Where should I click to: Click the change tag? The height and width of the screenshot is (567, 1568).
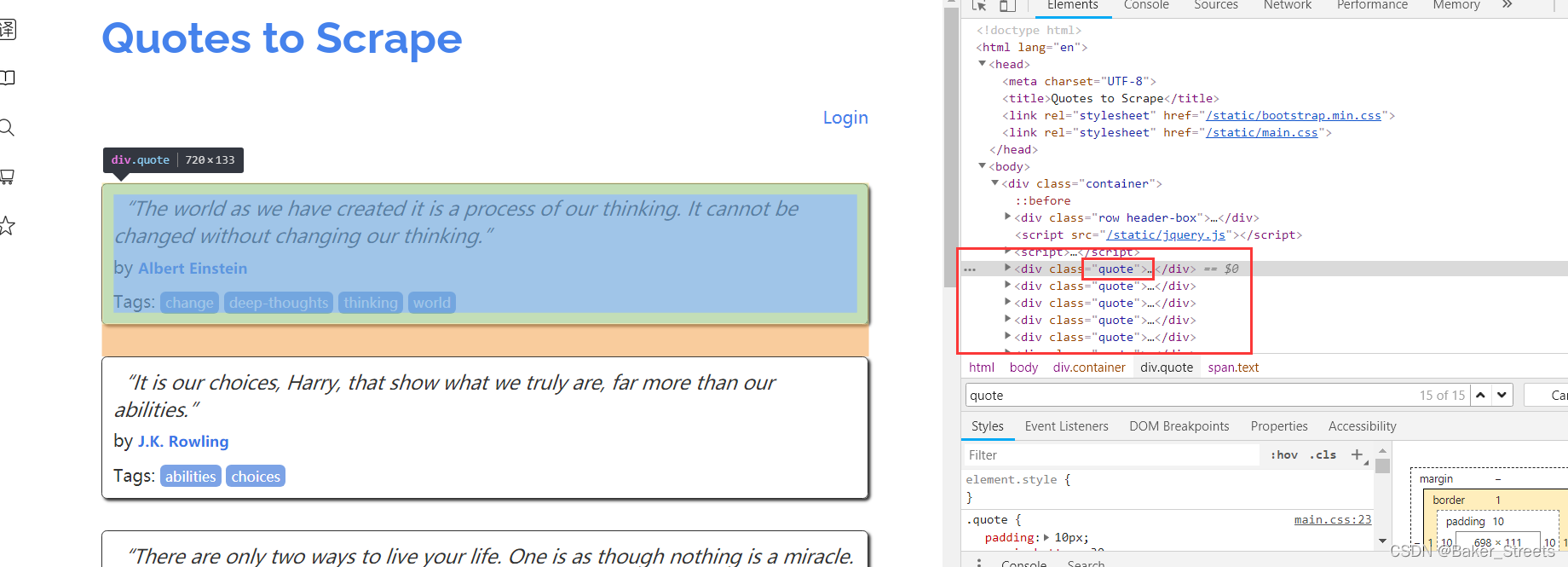189,303
